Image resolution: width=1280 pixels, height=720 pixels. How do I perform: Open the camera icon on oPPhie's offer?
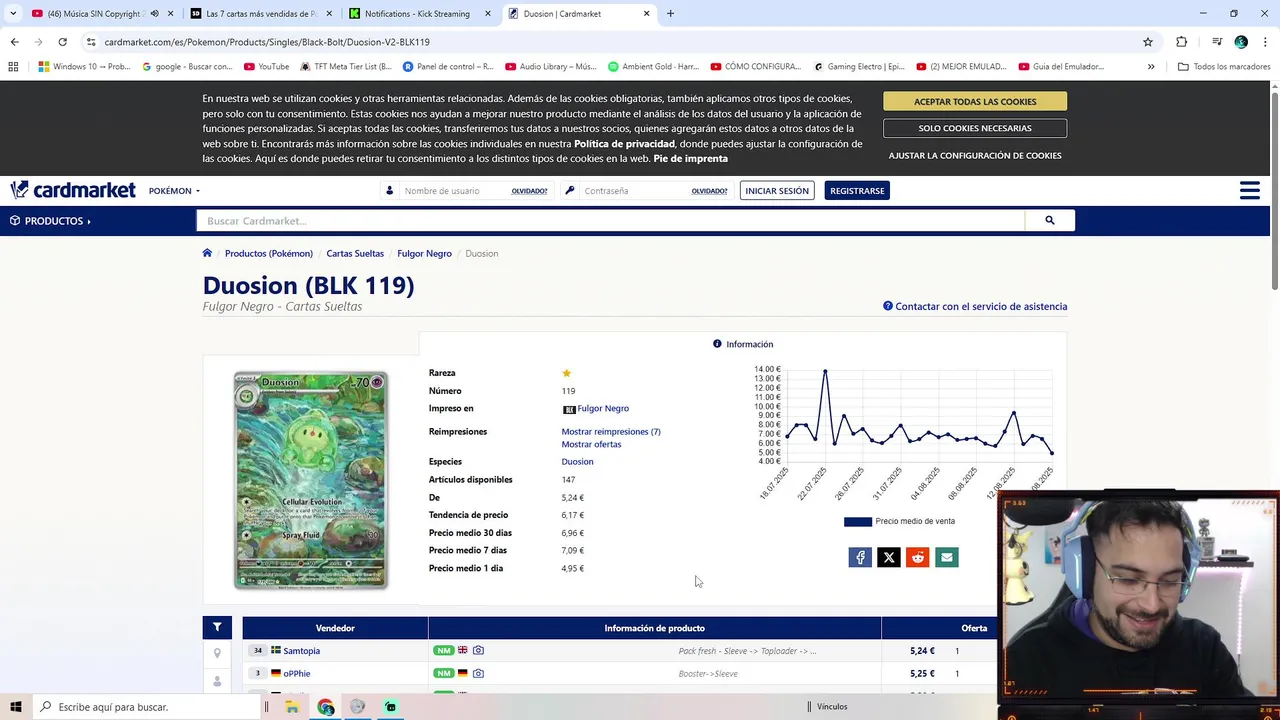click(478, 674)
